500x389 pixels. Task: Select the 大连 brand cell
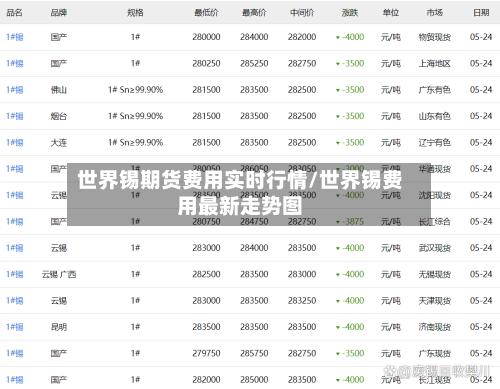click(59, 143)
